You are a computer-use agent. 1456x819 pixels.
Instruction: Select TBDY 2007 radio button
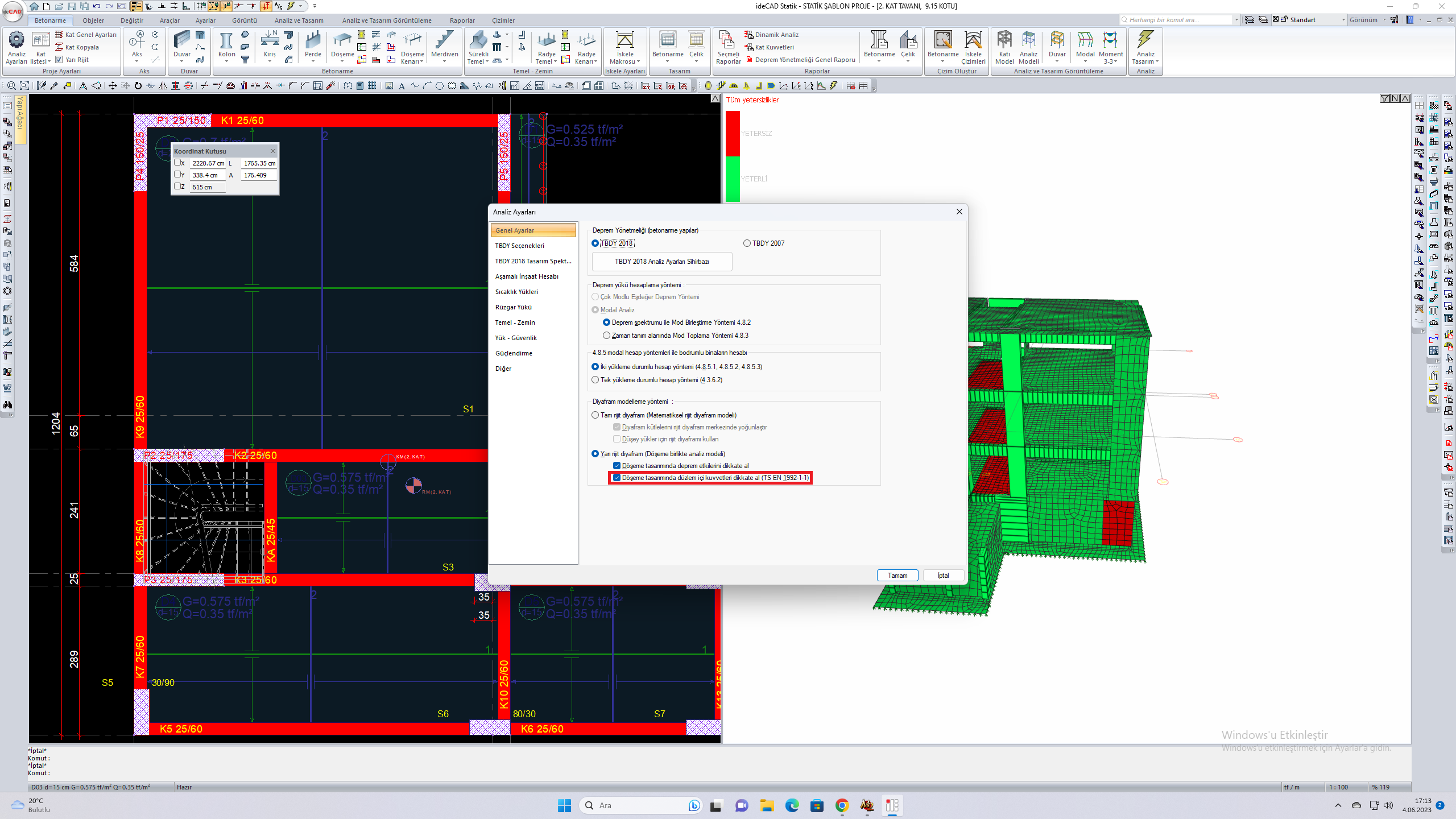pyautogui.click(x=747, y=243)
